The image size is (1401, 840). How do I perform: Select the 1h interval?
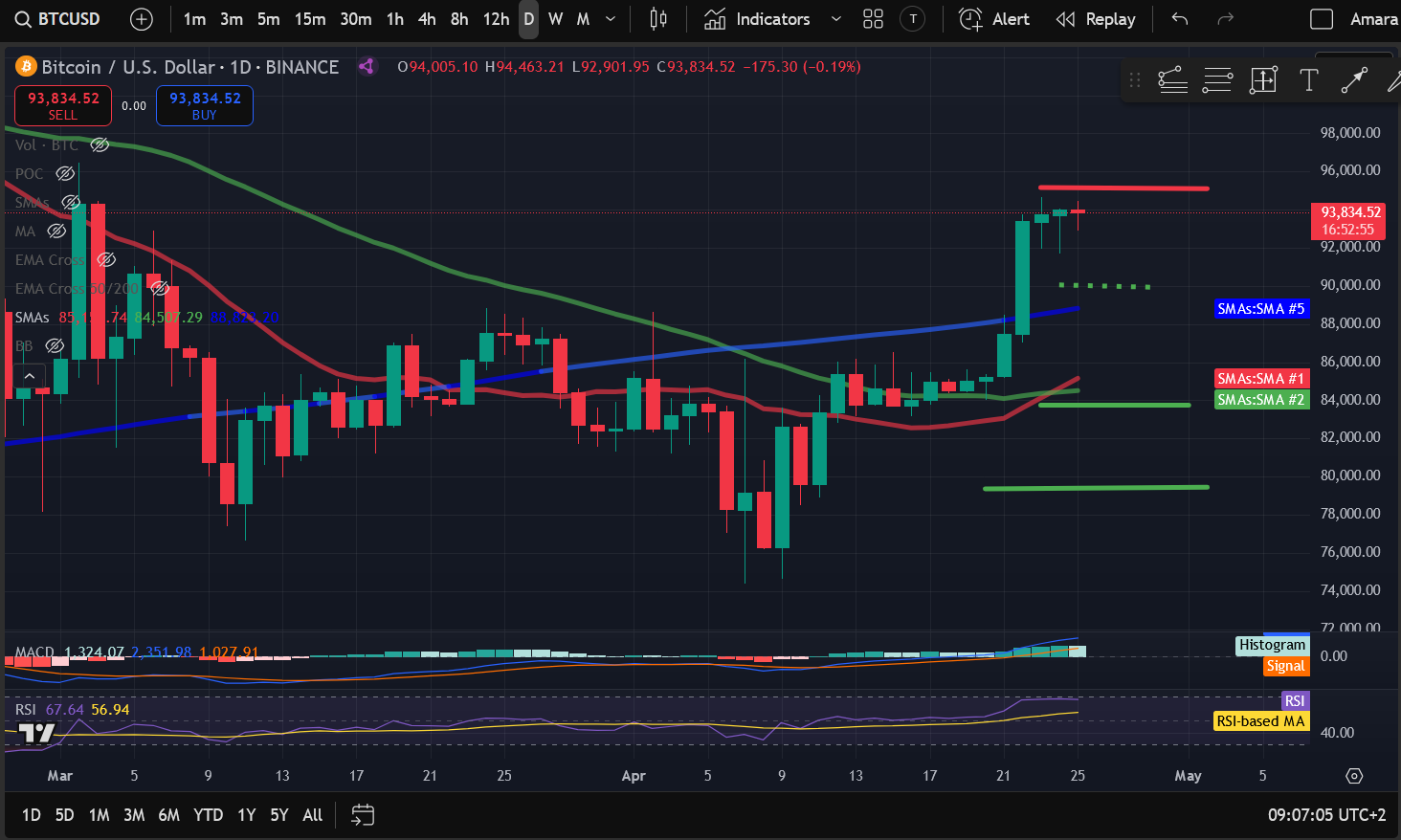[395, 19]
